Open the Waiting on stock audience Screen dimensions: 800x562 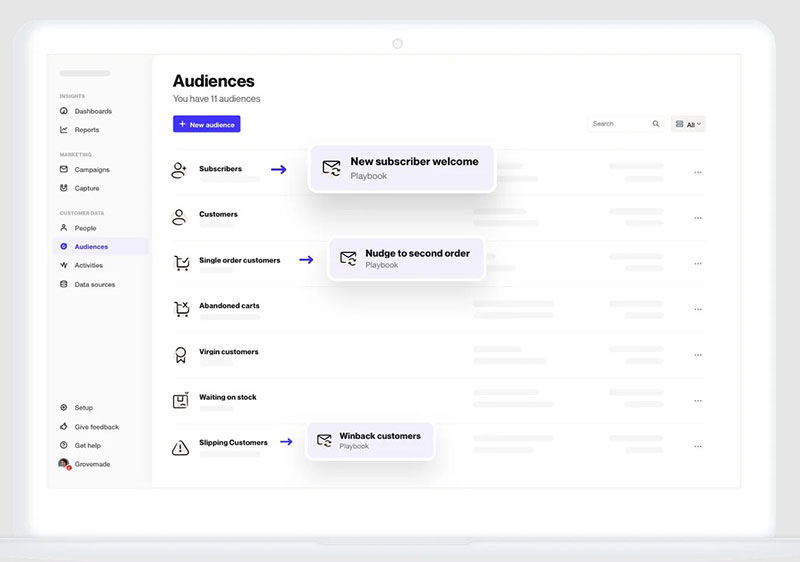[x=228, y=397]
